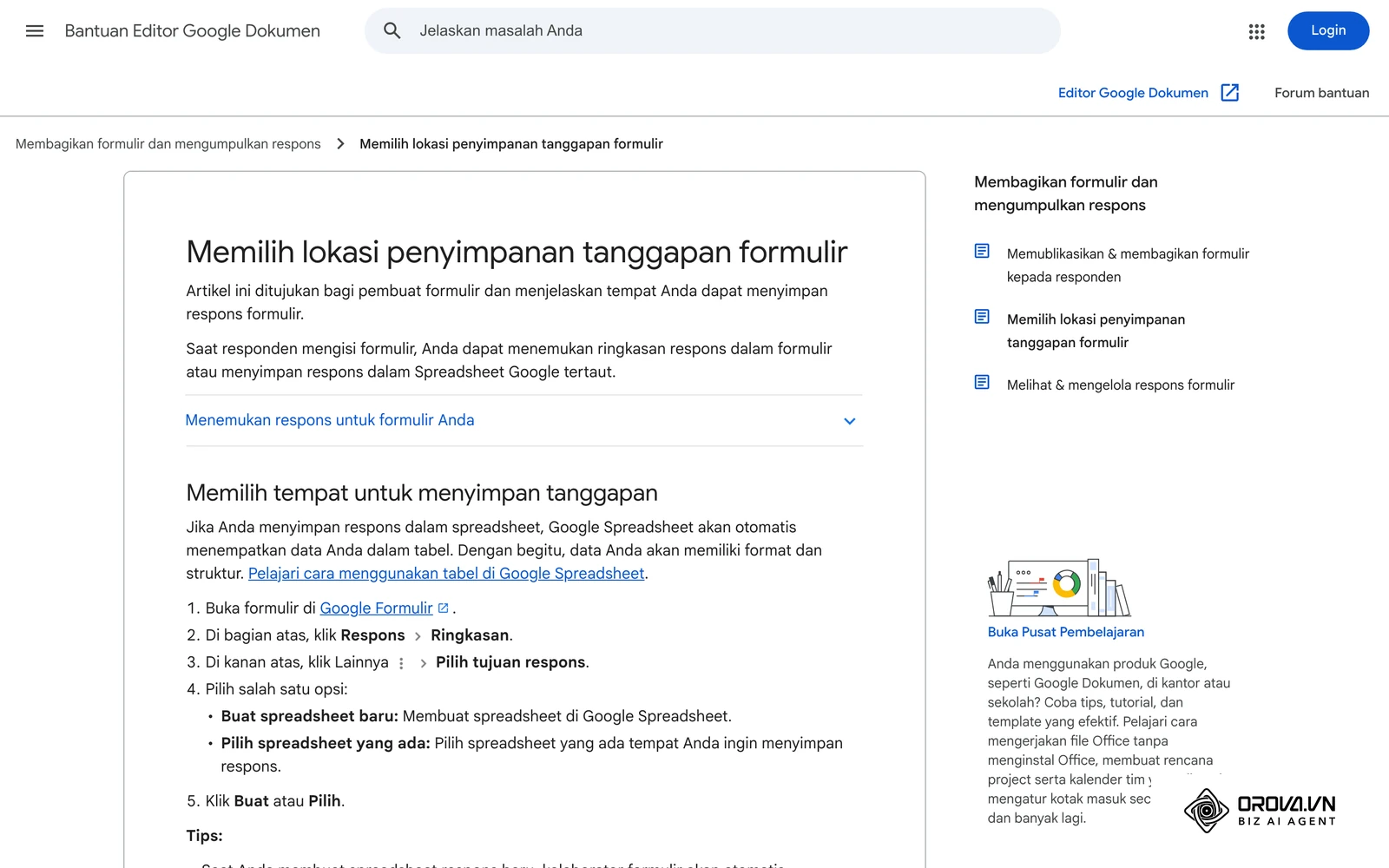This screenshot has width=1389, height=868.
Task: Click the heading 'Memilih tempat untuk menyimpan tanggapan'
Action: click(x=422, y=493)
